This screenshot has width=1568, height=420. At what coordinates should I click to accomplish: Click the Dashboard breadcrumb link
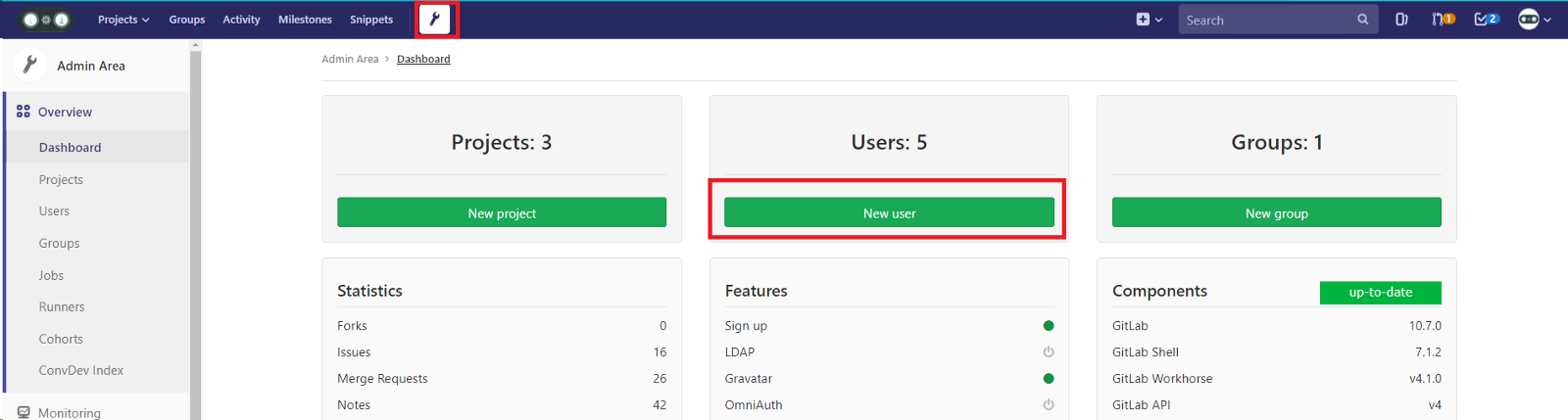(423, 59)
